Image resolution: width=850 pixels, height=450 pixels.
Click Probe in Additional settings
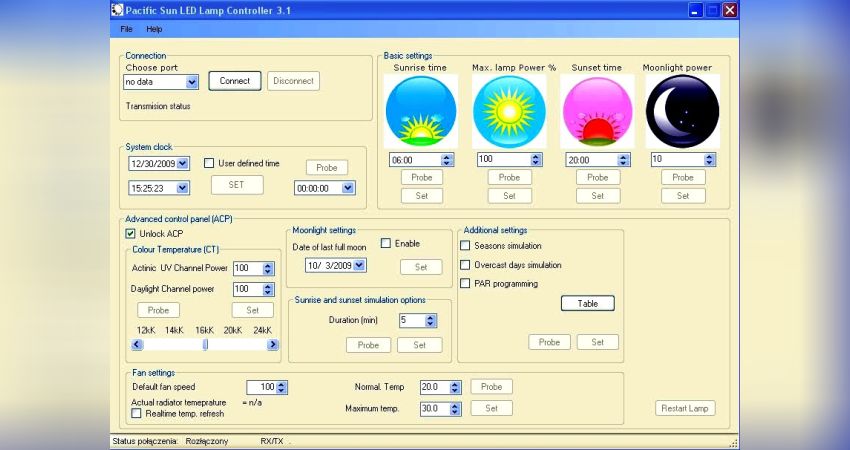point(549,342)
